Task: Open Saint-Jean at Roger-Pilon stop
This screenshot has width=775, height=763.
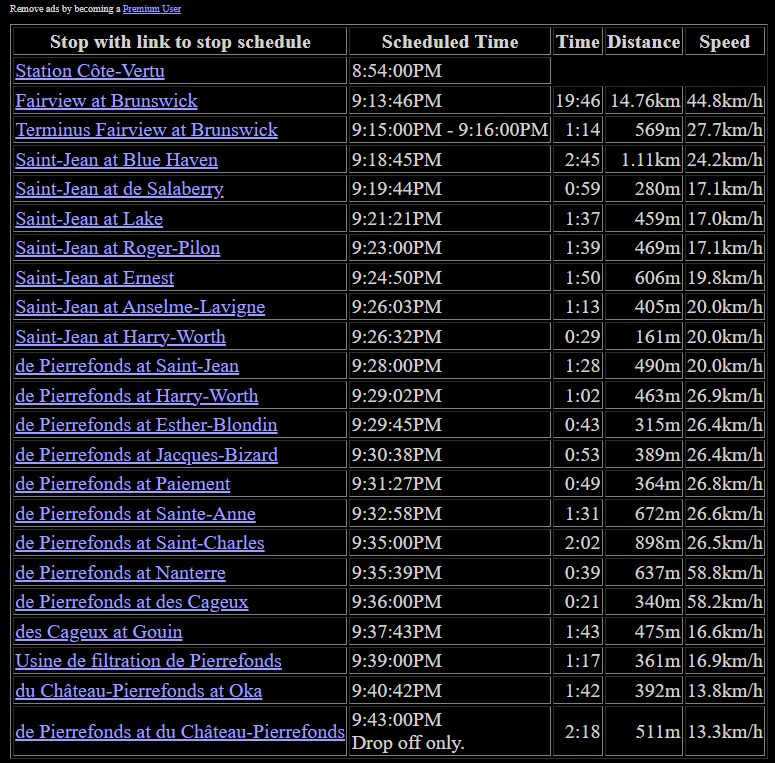Action: (117, 248)
